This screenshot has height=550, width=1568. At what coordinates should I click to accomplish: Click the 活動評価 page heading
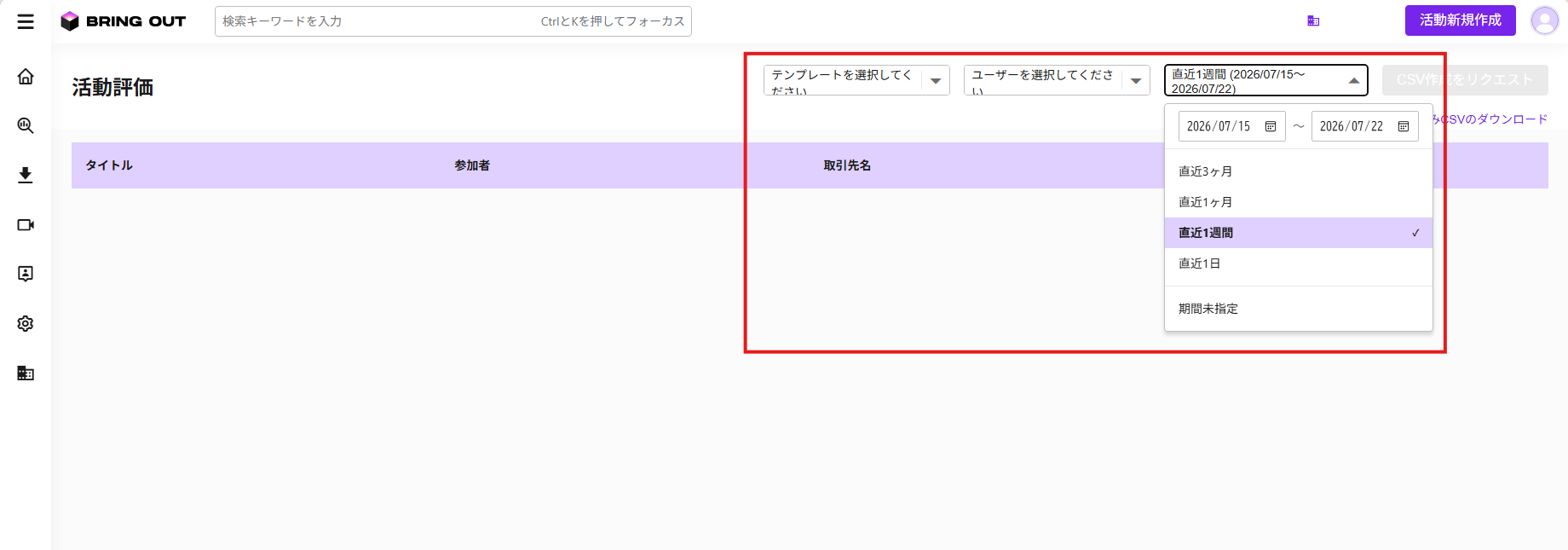(x=112, y=87)
